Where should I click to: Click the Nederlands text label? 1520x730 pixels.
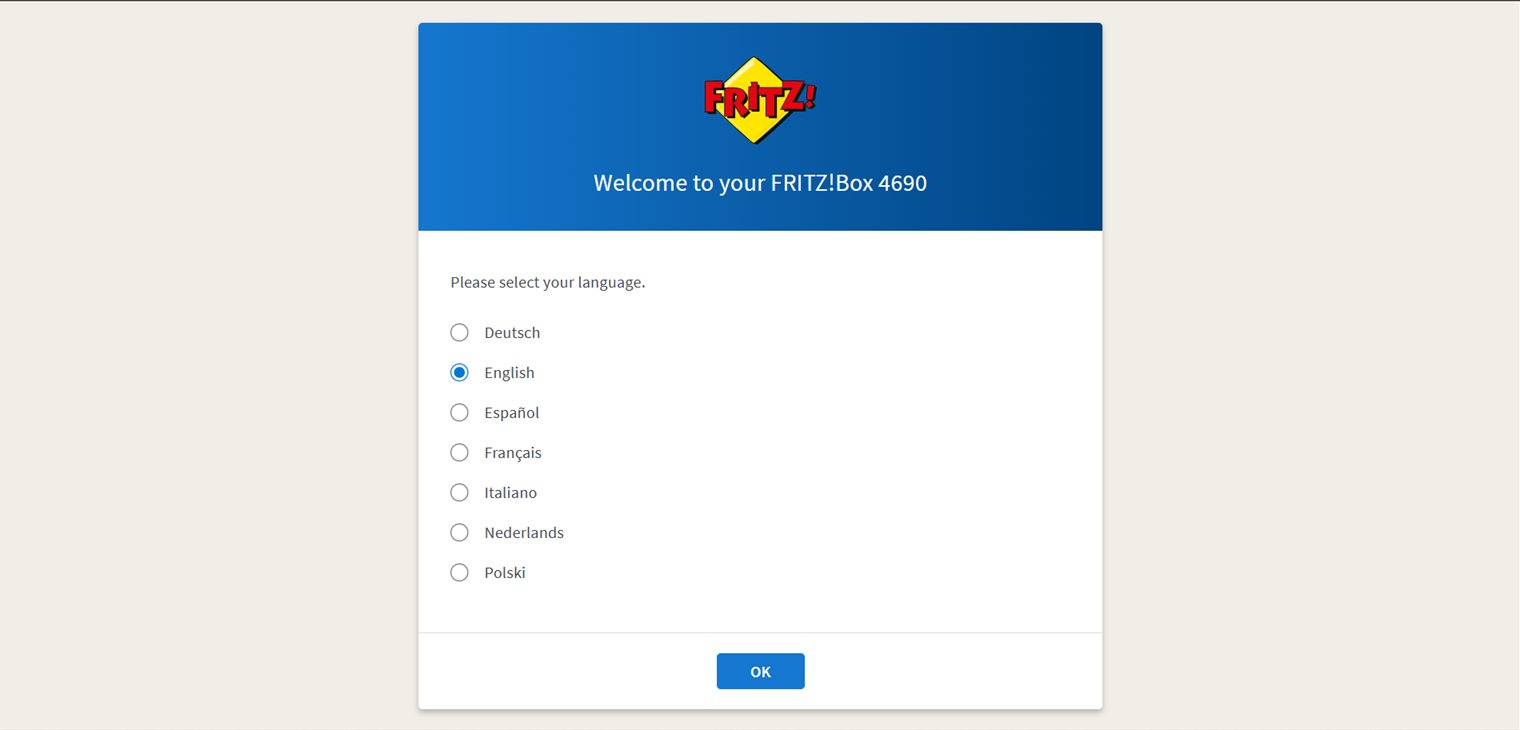click(524, 532)
